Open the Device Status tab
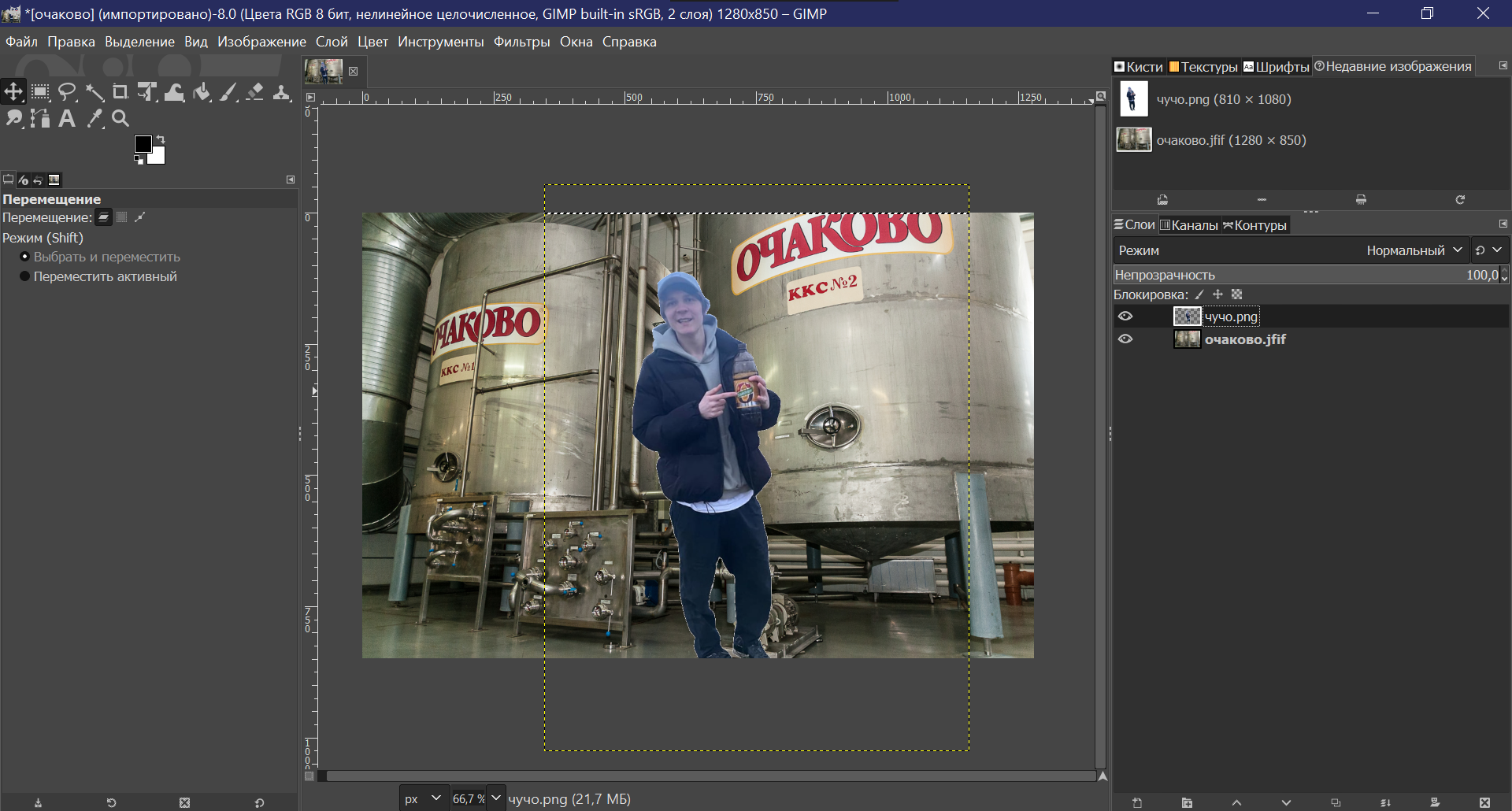 [24, 180]
